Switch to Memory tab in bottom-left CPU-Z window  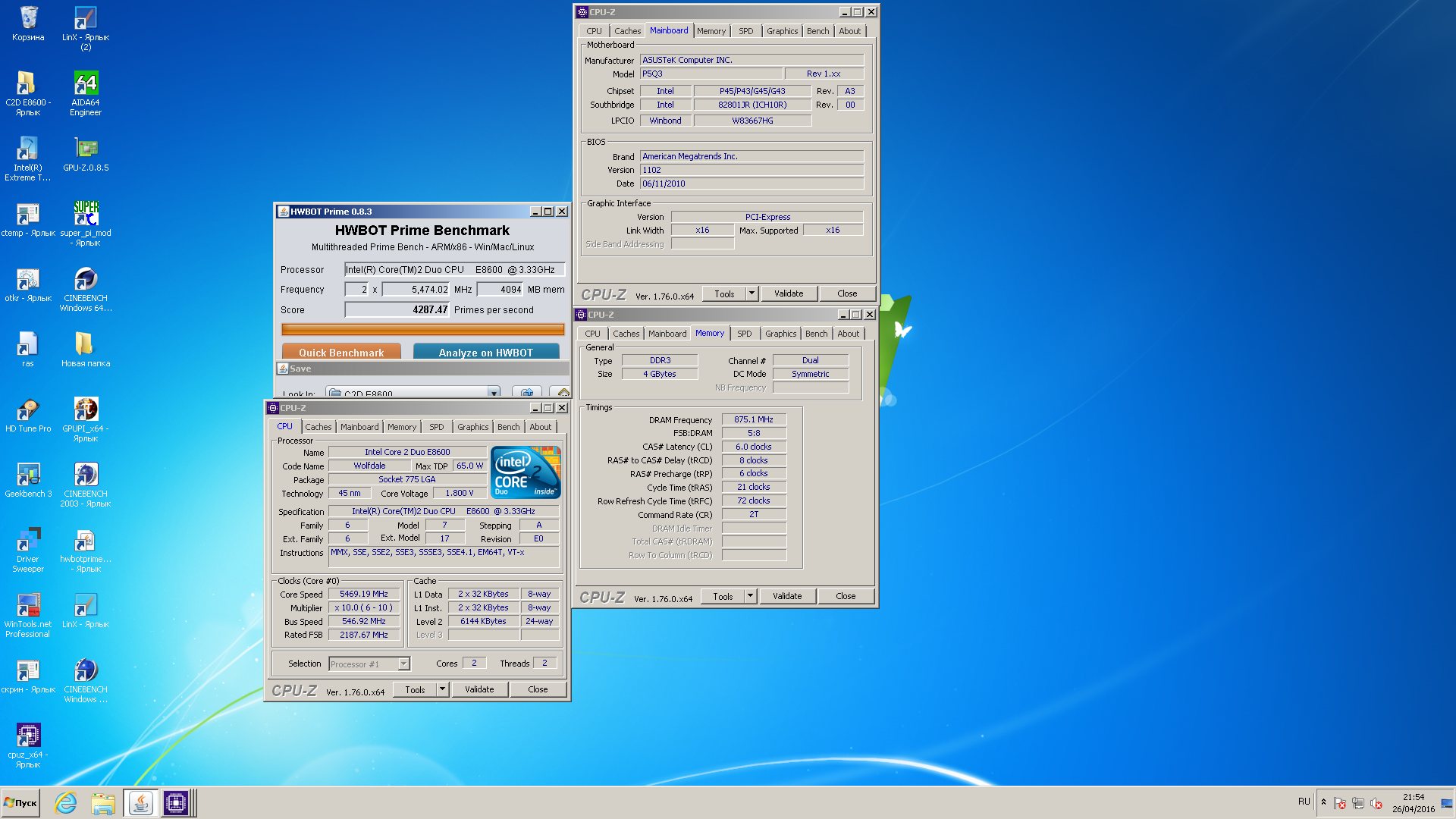402,427
